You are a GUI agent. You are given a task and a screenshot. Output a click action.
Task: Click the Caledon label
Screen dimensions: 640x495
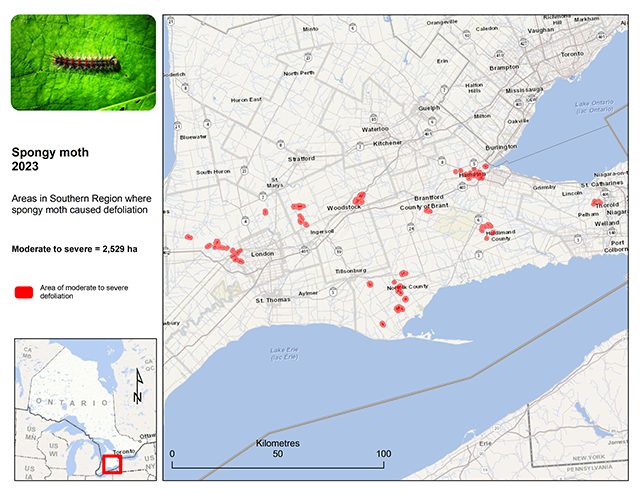coord(487,29)
